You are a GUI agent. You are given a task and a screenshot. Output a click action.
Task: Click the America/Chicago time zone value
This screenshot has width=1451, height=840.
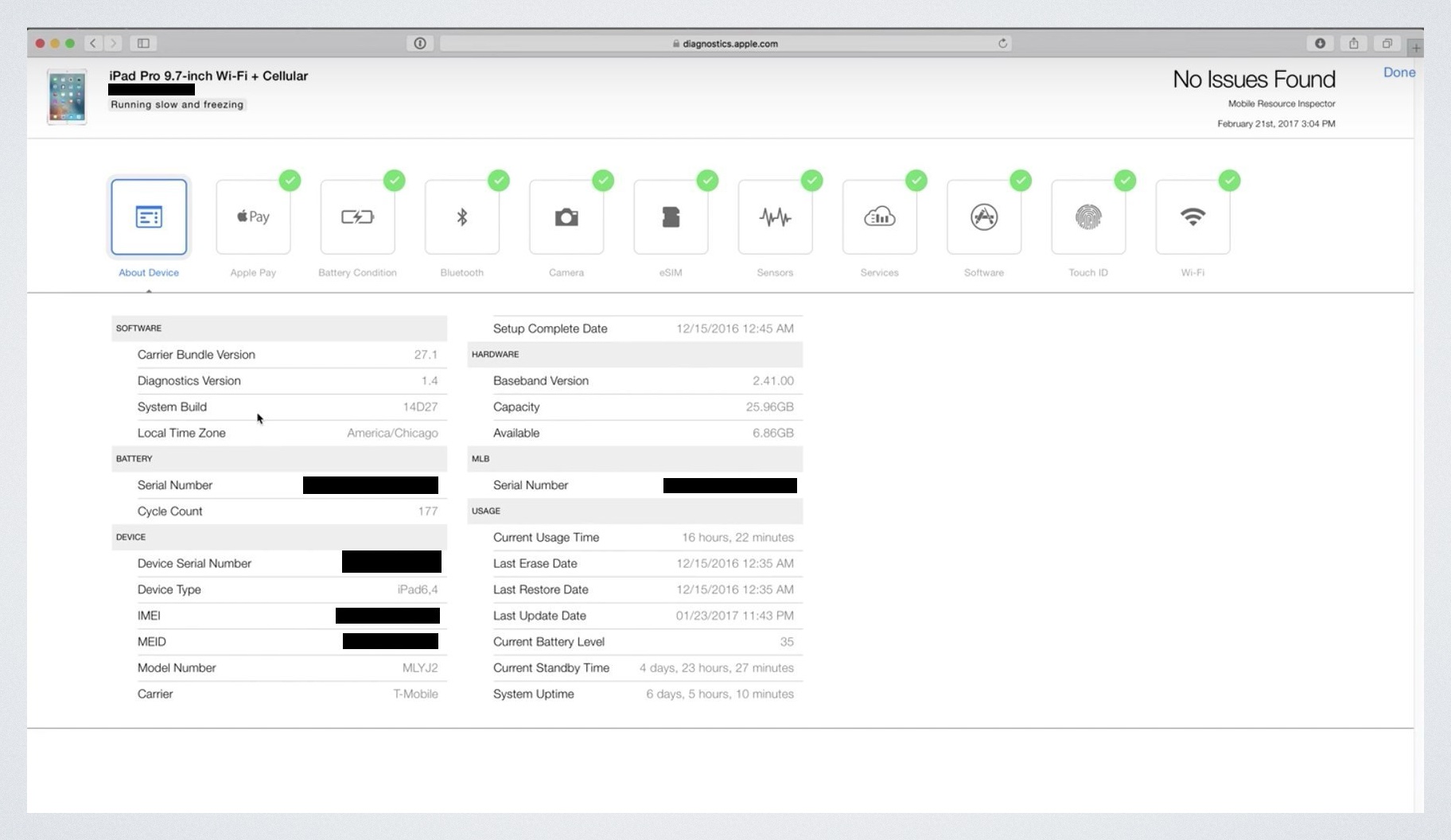[392, 433]
